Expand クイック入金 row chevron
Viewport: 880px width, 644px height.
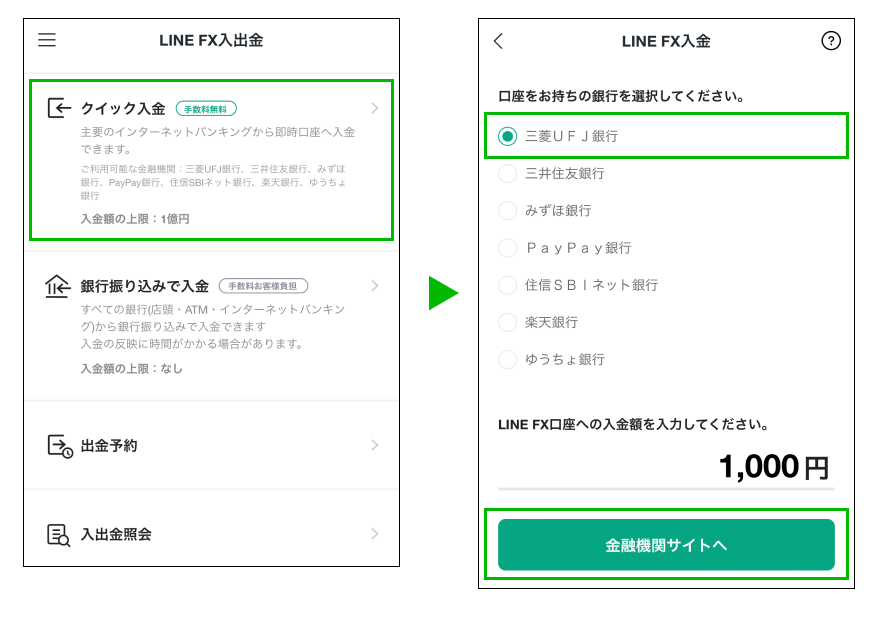(x=374, y=108)
